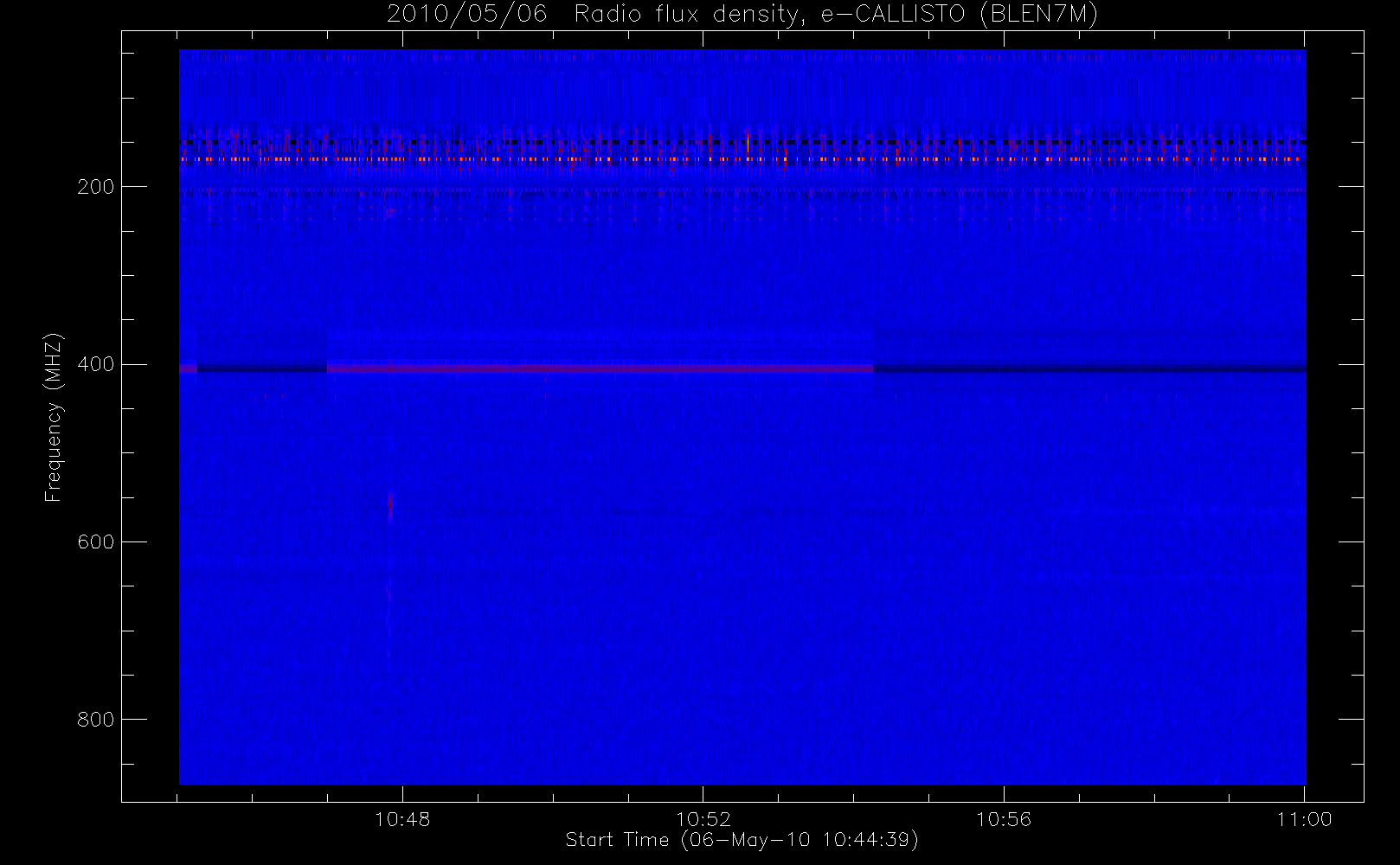Click the red burst near 10:48 at 570 MHz

[x=390, y=508]
